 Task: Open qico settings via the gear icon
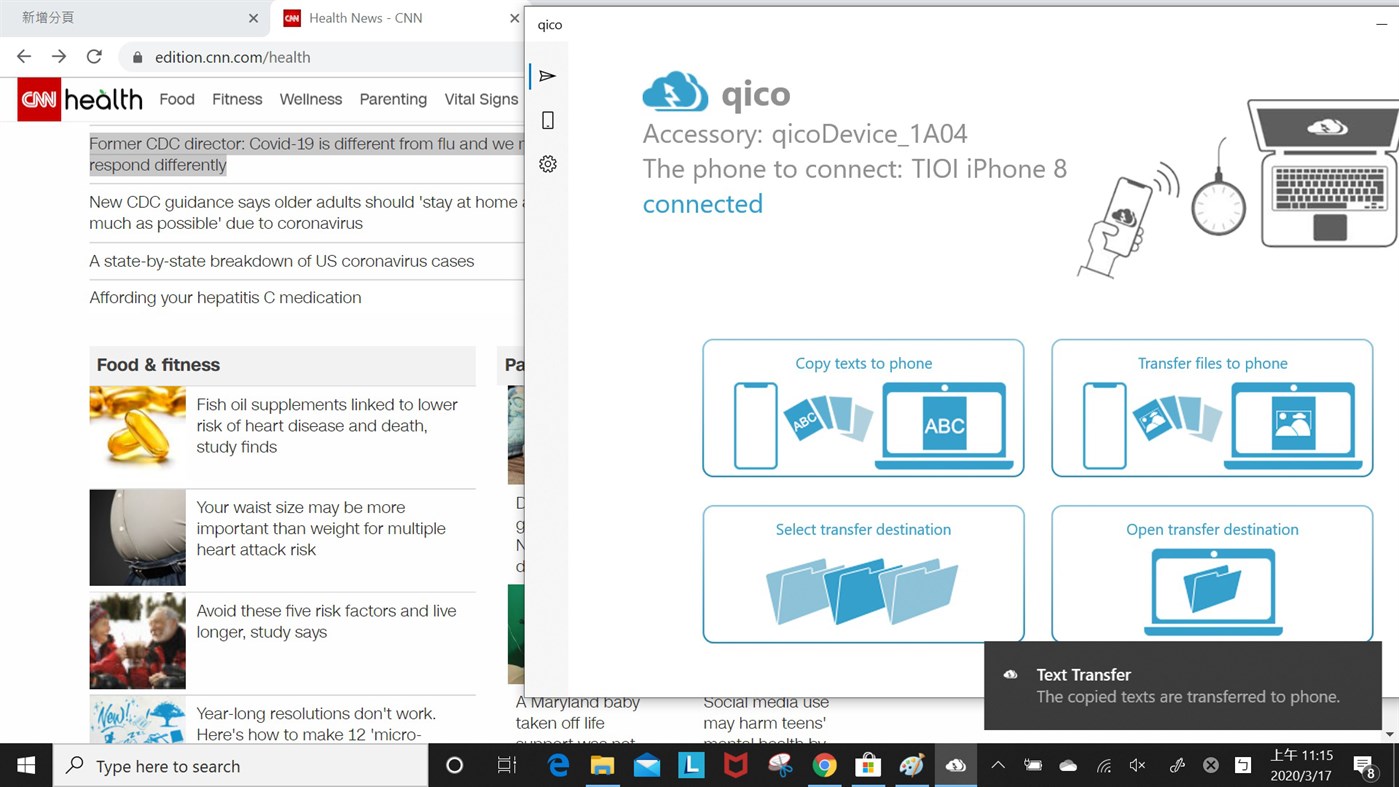pos(547,163)
